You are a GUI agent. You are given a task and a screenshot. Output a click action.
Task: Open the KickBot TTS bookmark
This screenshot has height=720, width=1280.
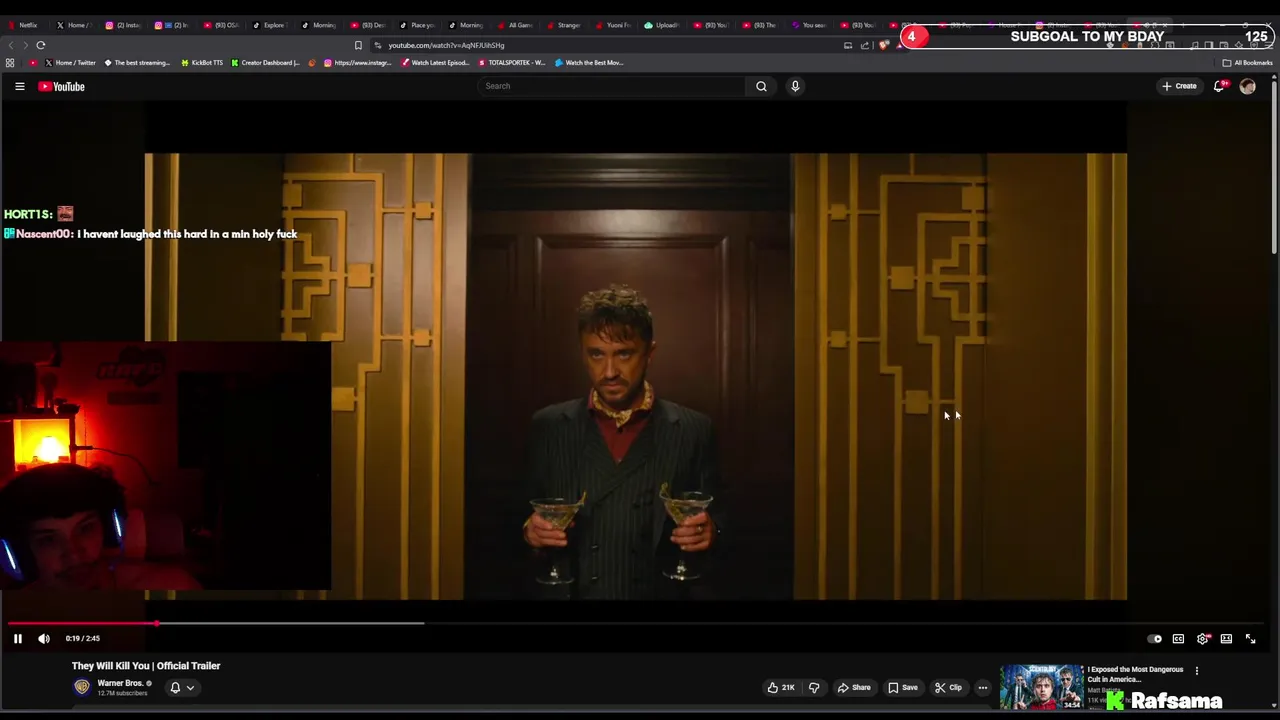click(x=201, y=63)
